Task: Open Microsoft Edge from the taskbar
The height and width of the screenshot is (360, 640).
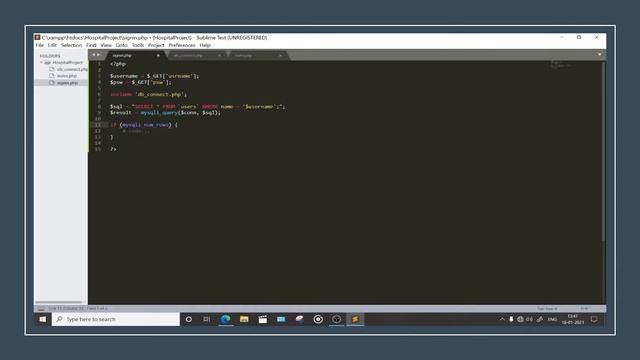Action: 225,319
